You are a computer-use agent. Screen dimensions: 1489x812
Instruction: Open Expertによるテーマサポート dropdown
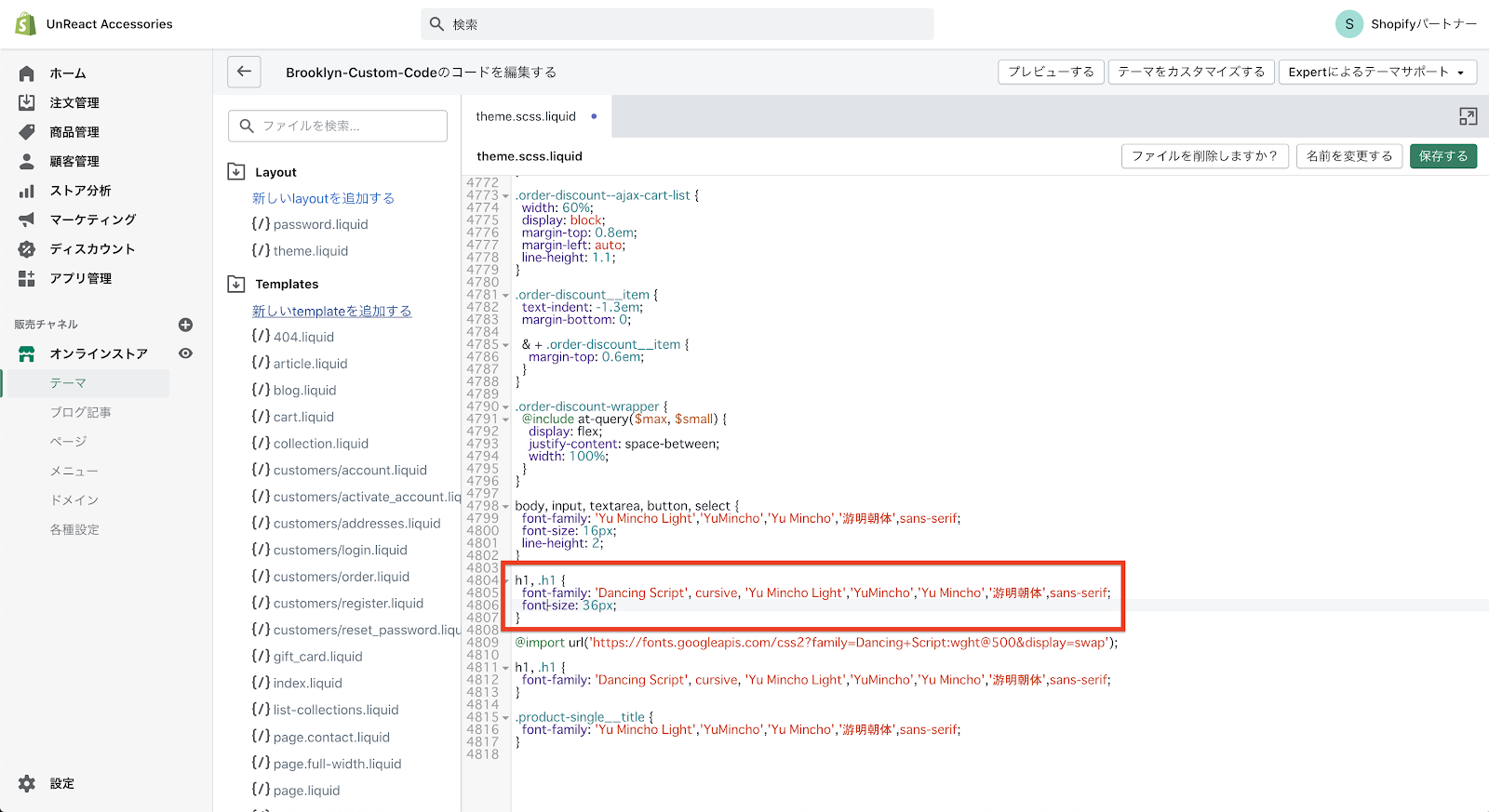[x=1376, y=72]
